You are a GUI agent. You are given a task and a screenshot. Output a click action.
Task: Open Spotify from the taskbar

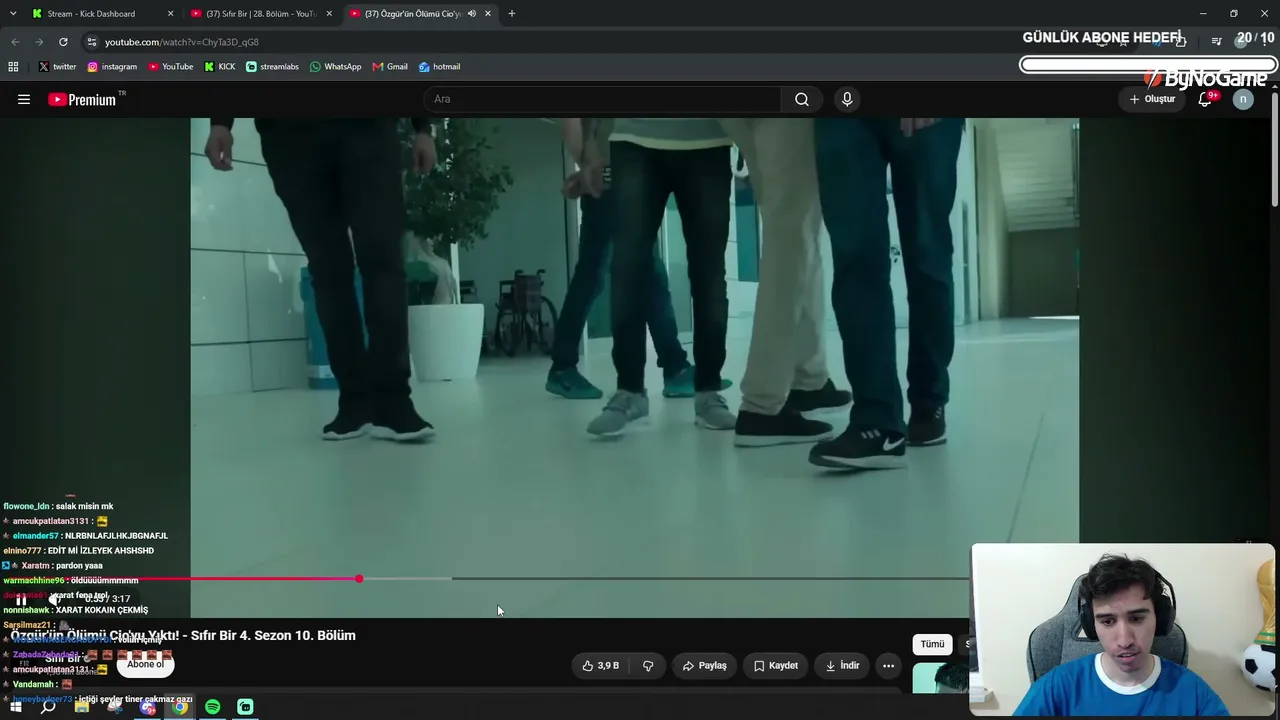[x=213, y=707]
